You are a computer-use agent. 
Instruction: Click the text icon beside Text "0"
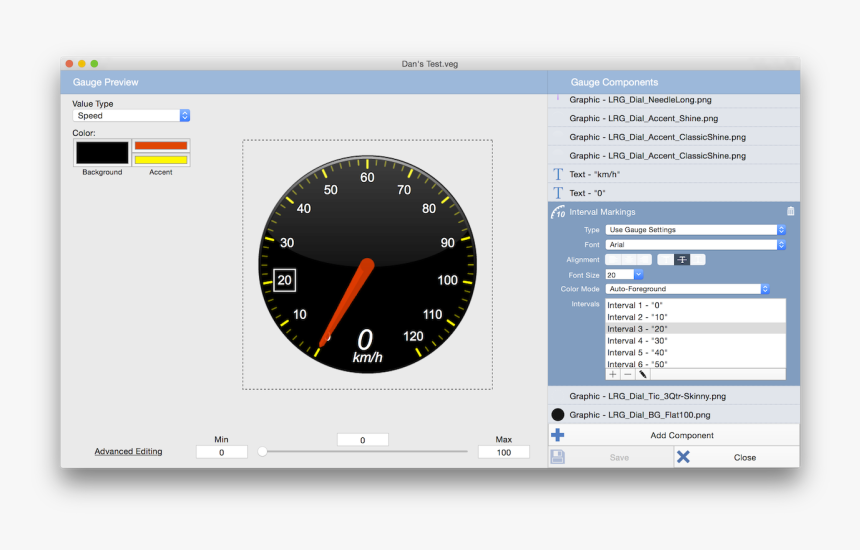(x=558, y=192)
